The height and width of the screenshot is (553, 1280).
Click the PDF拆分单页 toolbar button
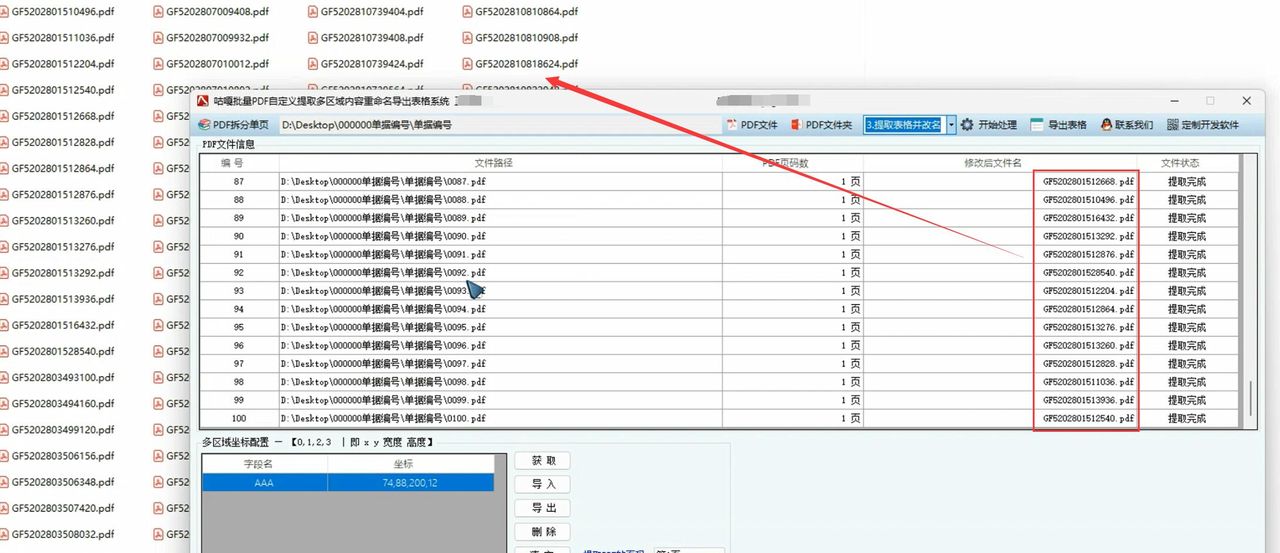point(234,125)
